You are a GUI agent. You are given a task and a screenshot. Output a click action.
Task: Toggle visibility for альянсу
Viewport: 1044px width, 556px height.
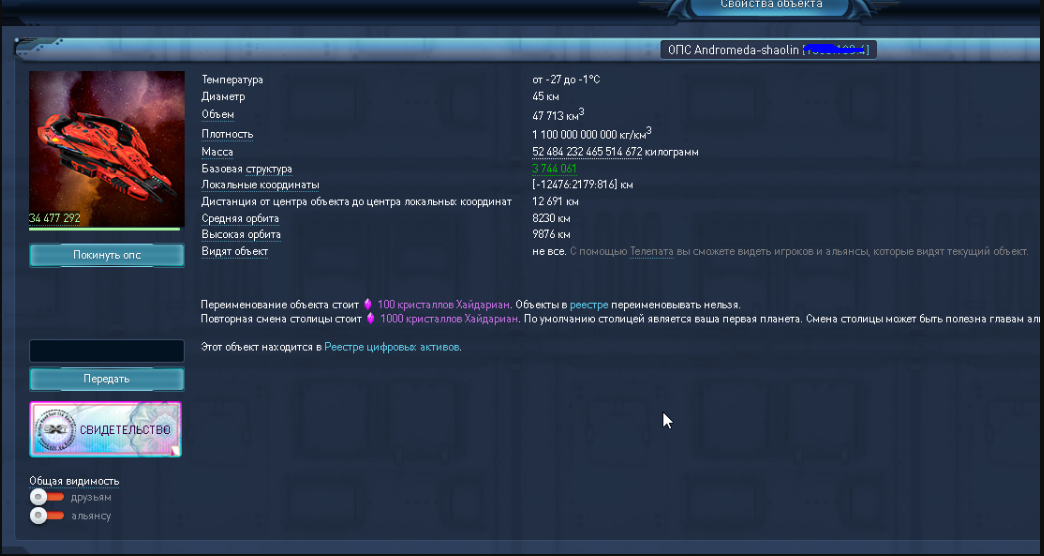39,516
